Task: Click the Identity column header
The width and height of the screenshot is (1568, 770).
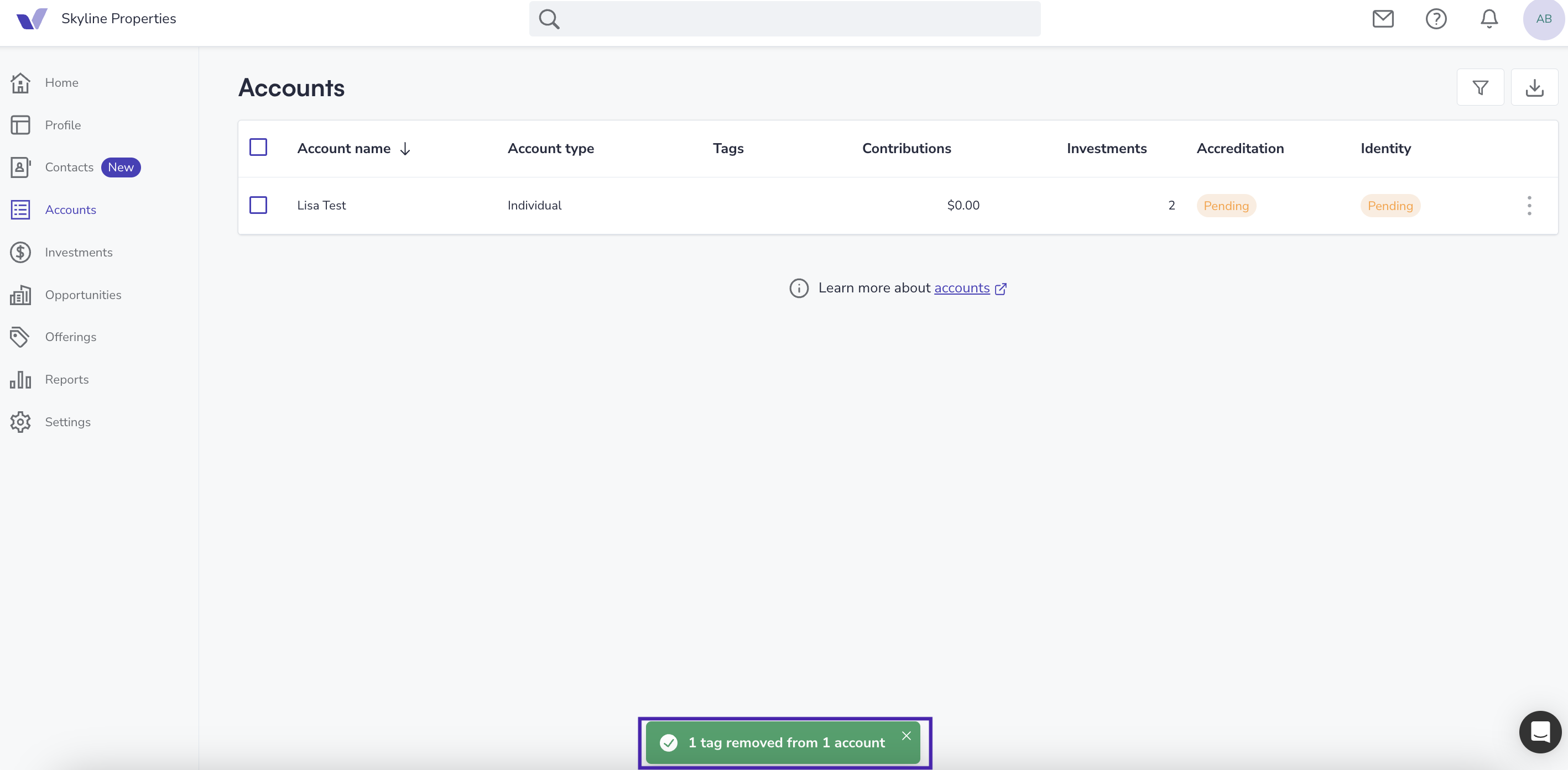Action: 1385,148
